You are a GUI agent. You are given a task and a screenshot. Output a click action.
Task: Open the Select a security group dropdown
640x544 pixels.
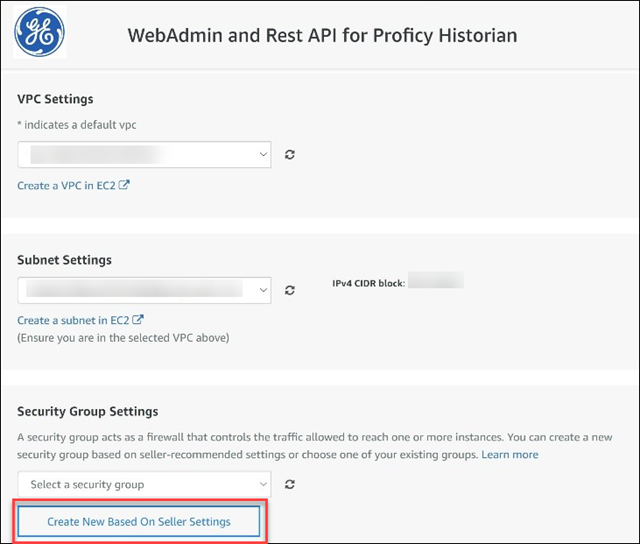tap(144, 484)
